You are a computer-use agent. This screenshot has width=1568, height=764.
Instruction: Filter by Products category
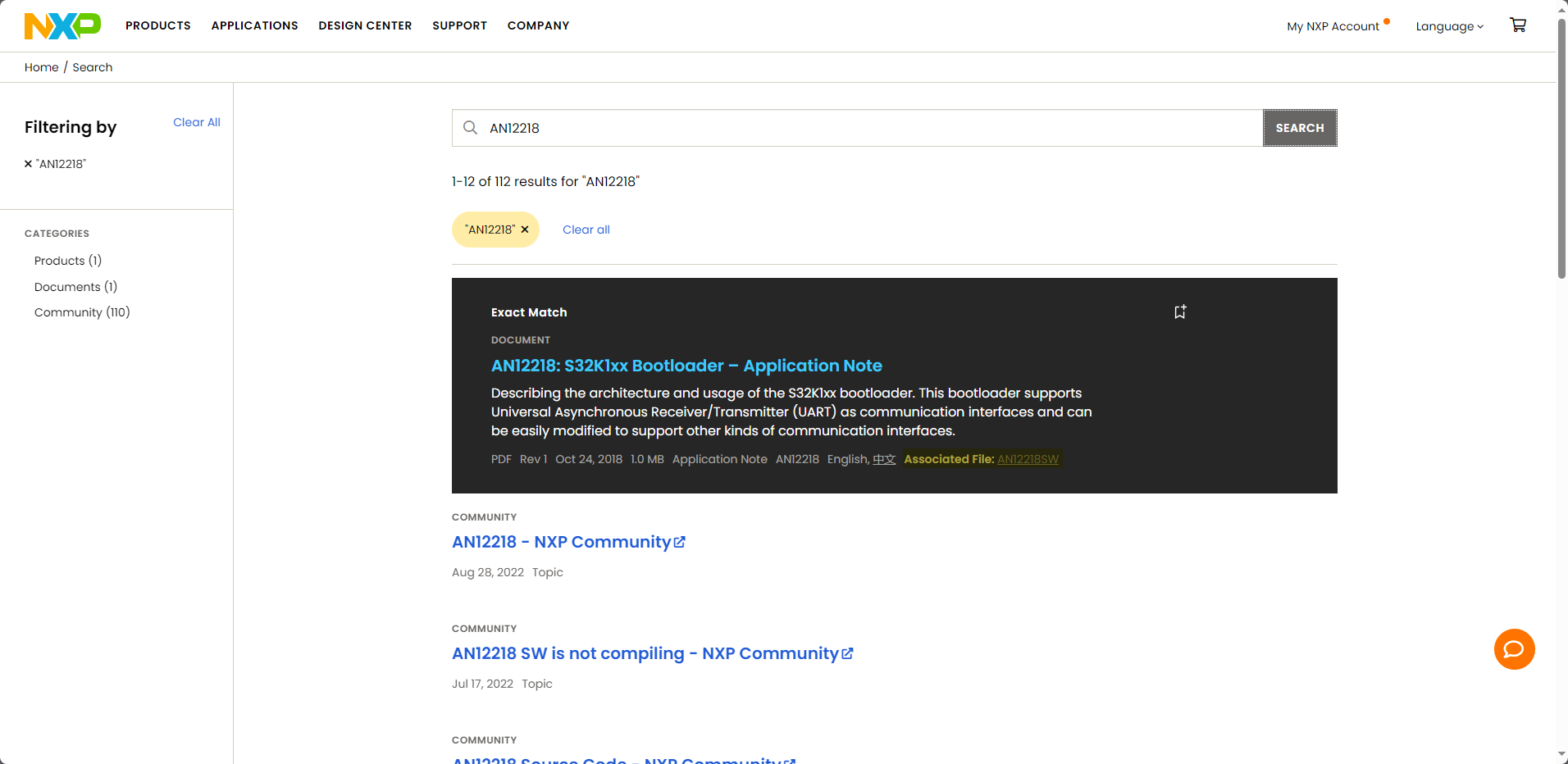click(x=68, y=261)
